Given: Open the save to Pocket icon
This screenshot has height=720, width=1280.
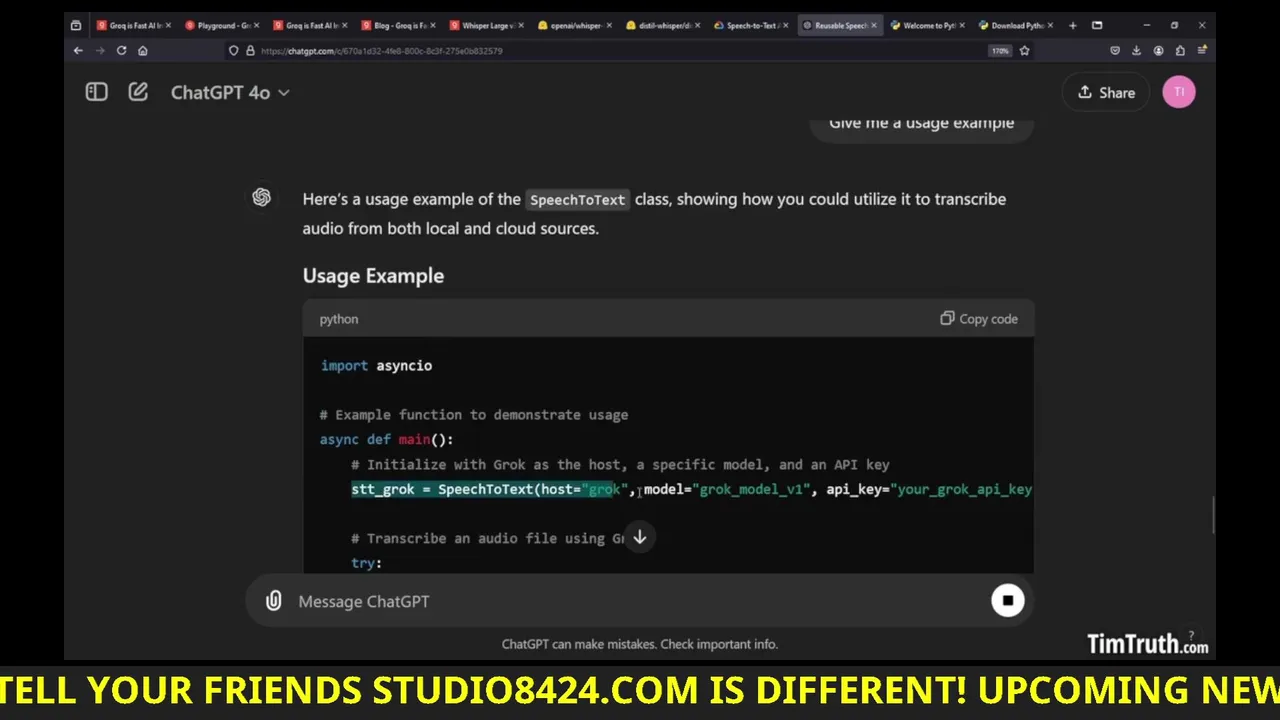Looking at the screenshot, I should pyautogui.click(x=1115, y=51).
